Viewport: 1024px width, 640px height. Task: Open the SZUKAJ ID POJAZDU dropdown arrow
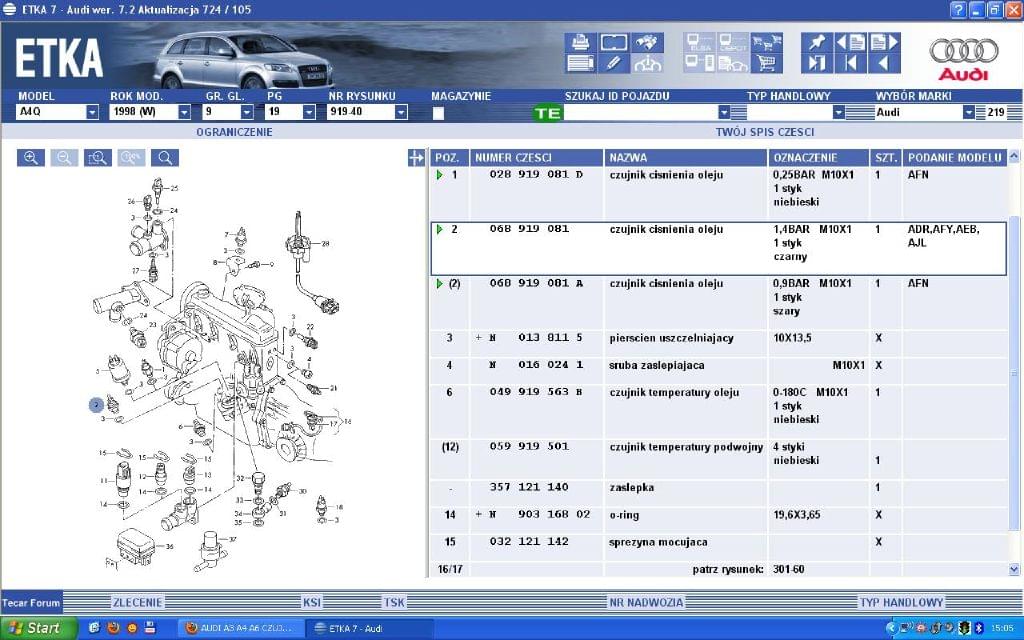click(724, 112)
